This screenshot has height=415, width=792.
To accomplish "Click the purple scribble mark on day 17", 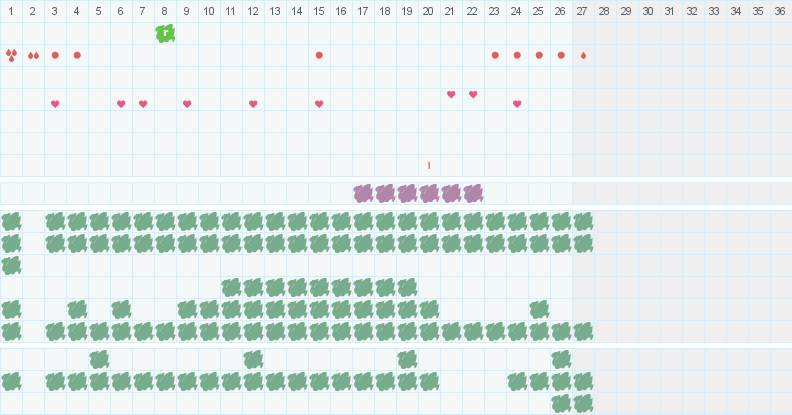I will tap(363, 193).
